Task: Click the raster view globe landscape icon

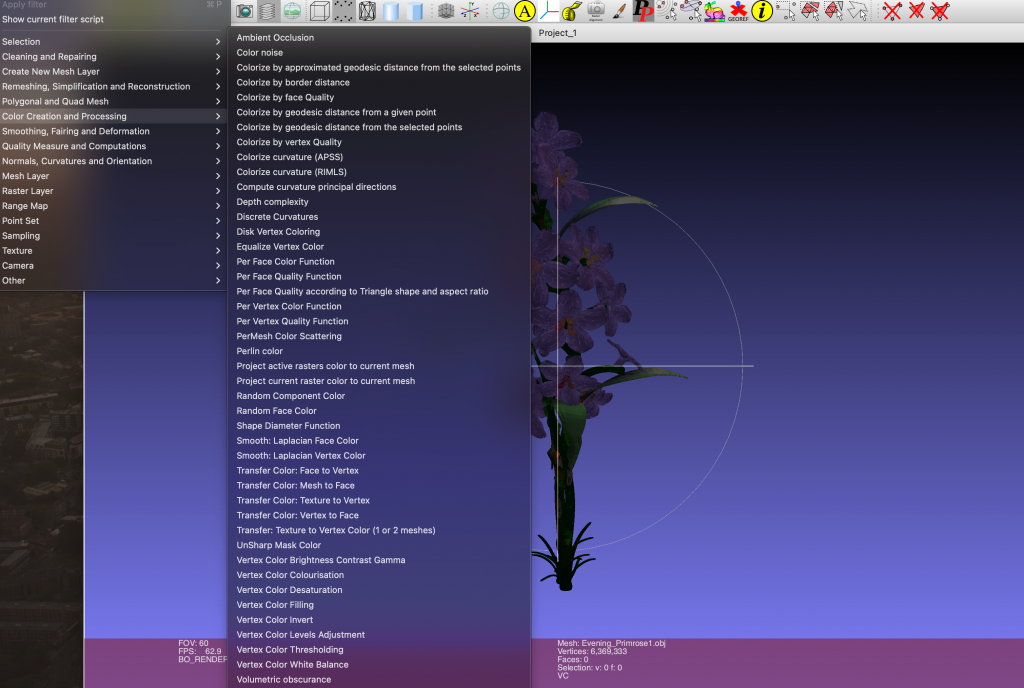Action: [292, 10]
